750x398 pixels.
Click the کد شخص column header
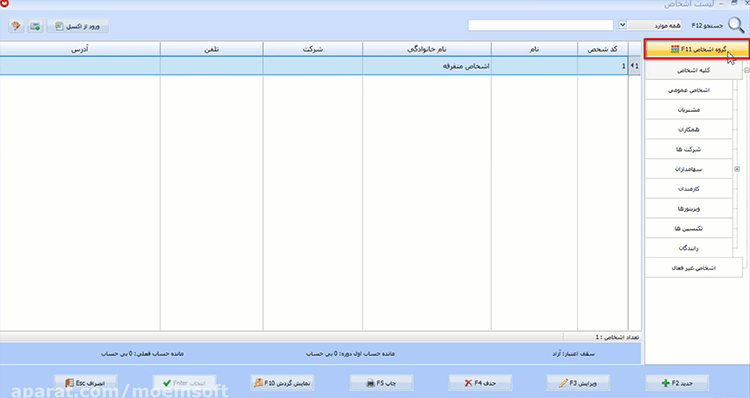click(602, 49)
